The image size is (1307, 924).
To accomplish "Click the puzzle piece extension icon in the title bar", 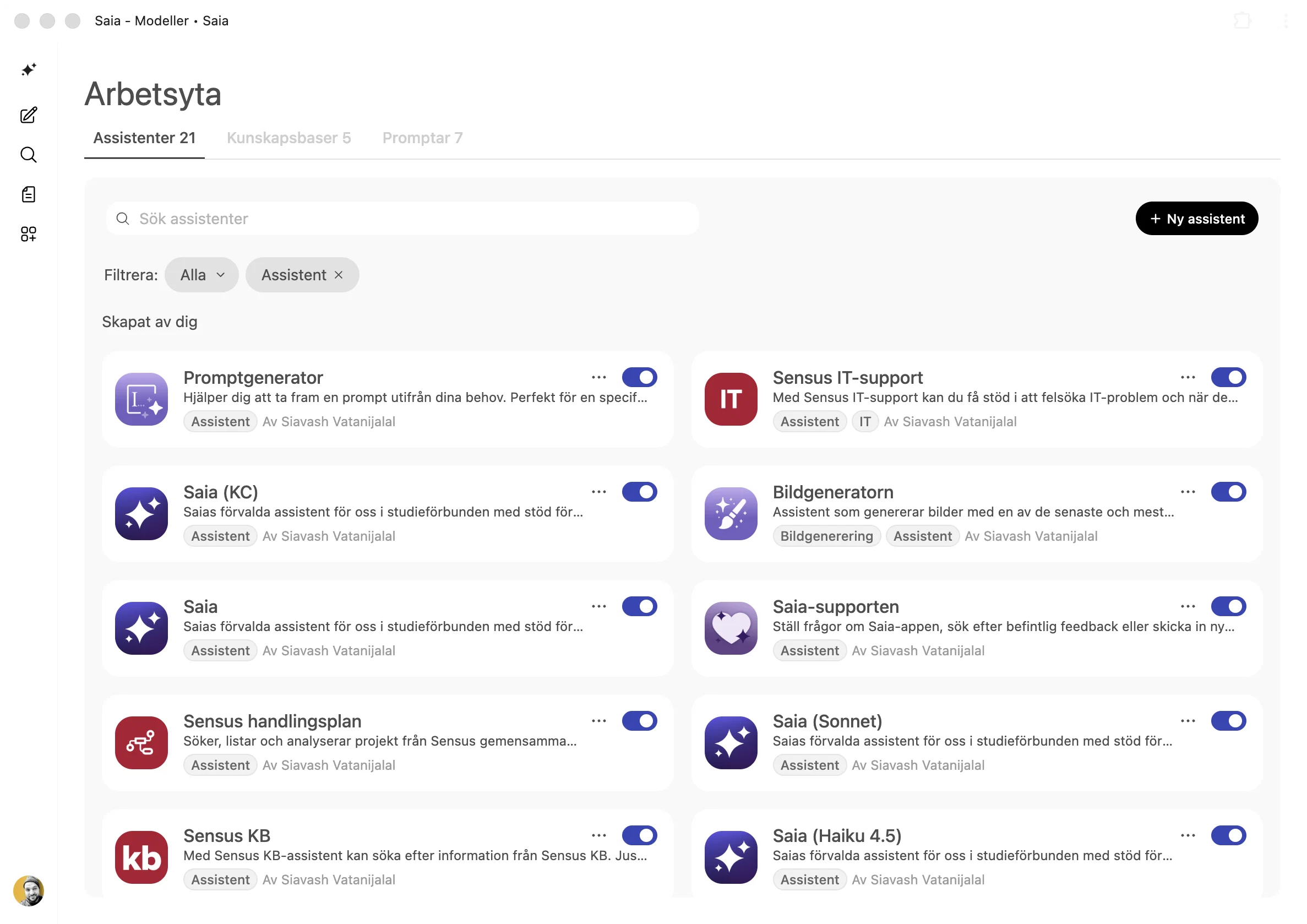I will [x=1242, y=21].
